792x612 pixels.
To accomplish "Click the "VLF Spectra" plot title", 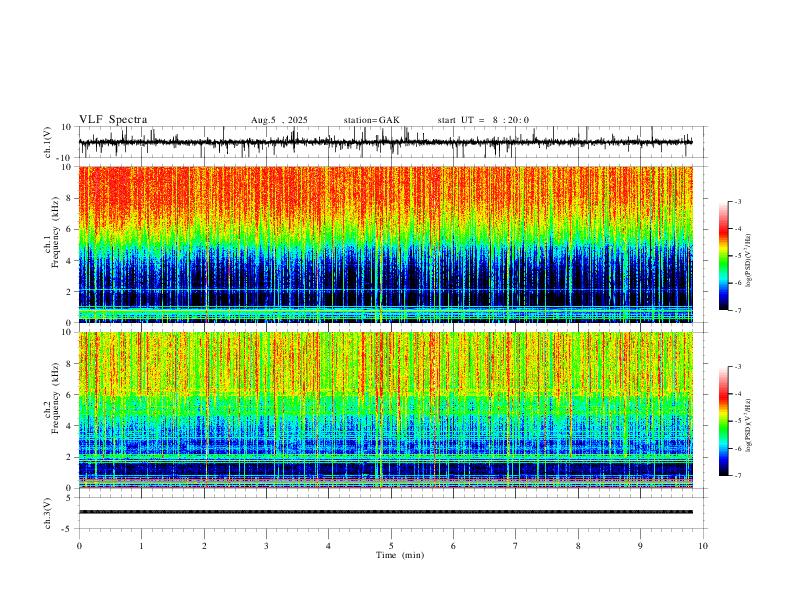I will (113, 120).
